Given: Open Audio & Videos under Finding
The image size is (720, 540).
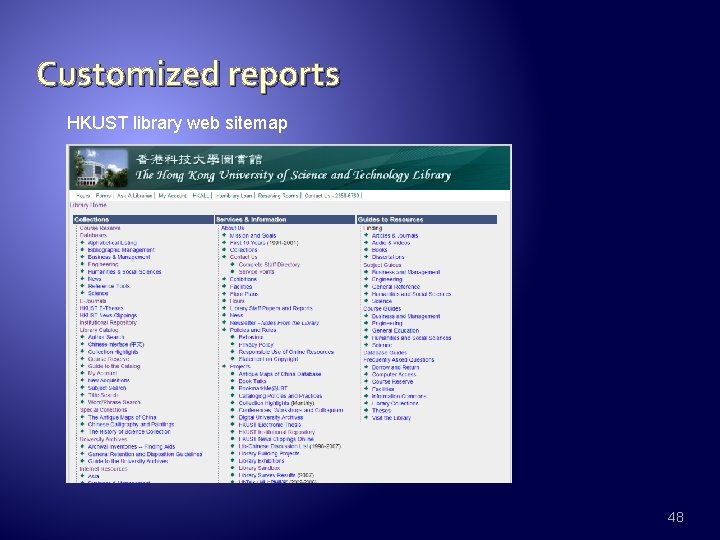Looking at the screenshot, I should click(x=391, y=243).
